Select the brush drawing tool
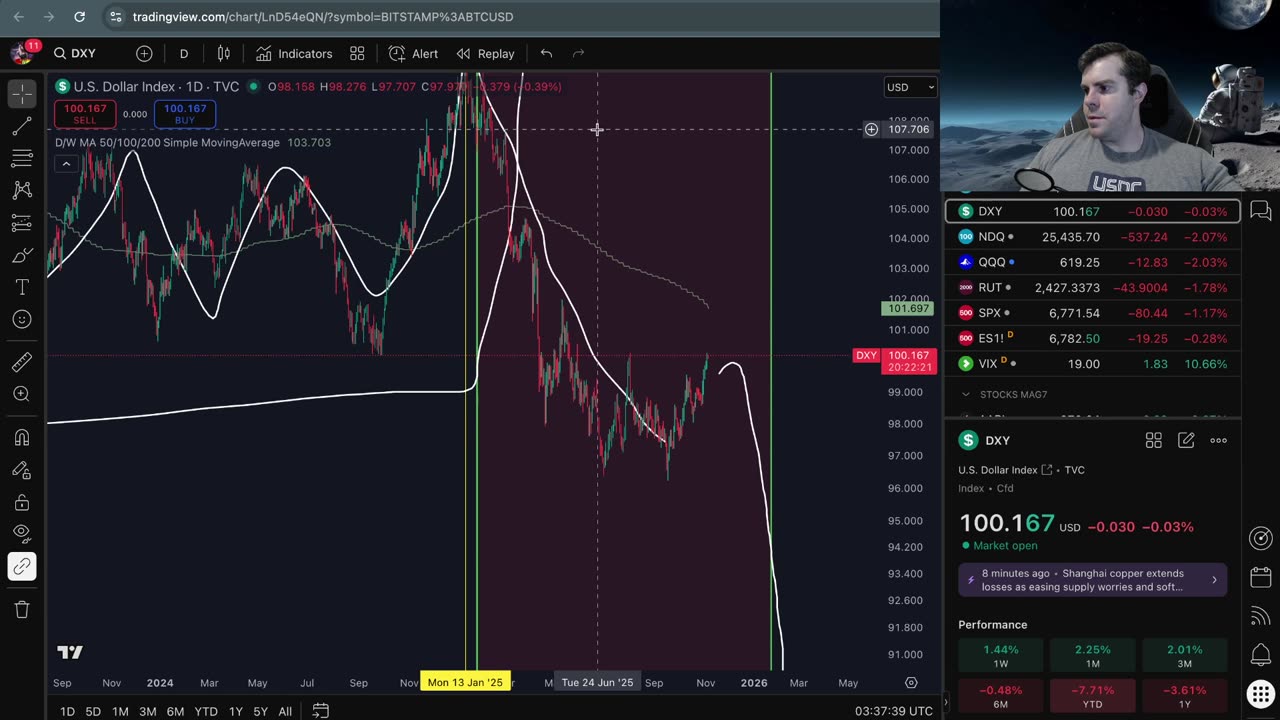This screenshot has width=1280, height=720. click(x=22, y=255)
